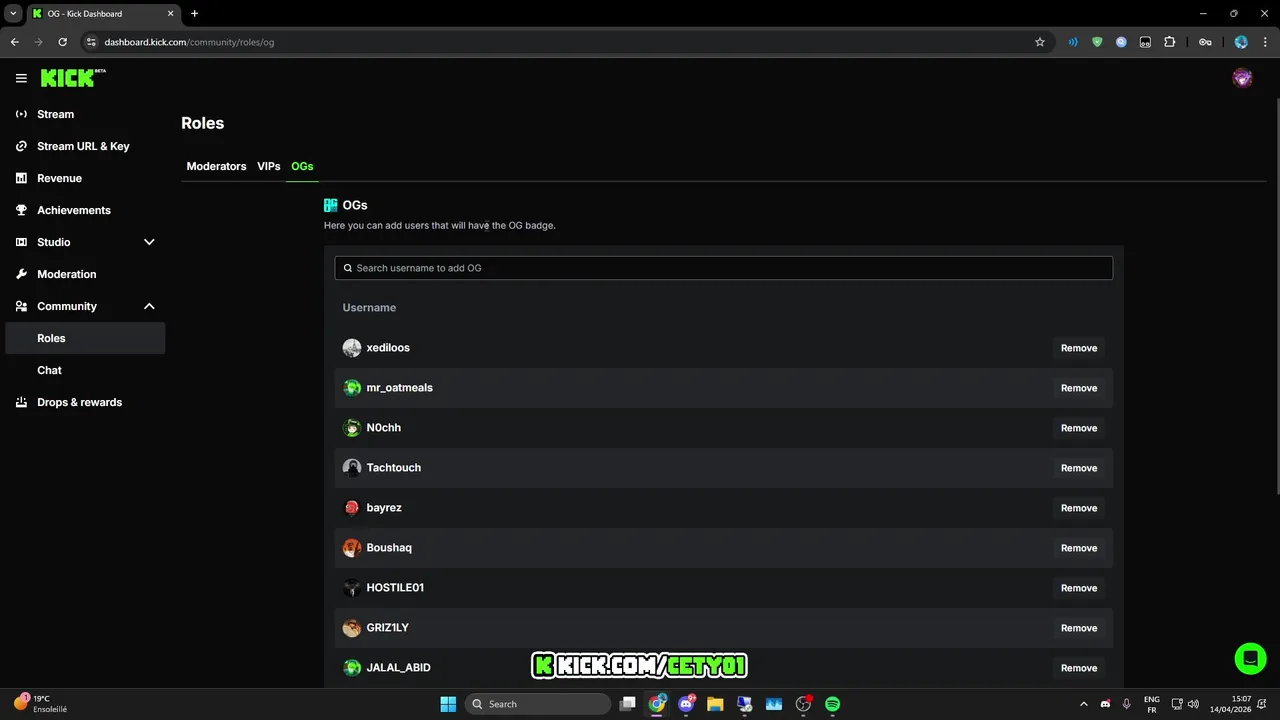
Task: Click the address bar URL
Action: (x=189, y=43)
